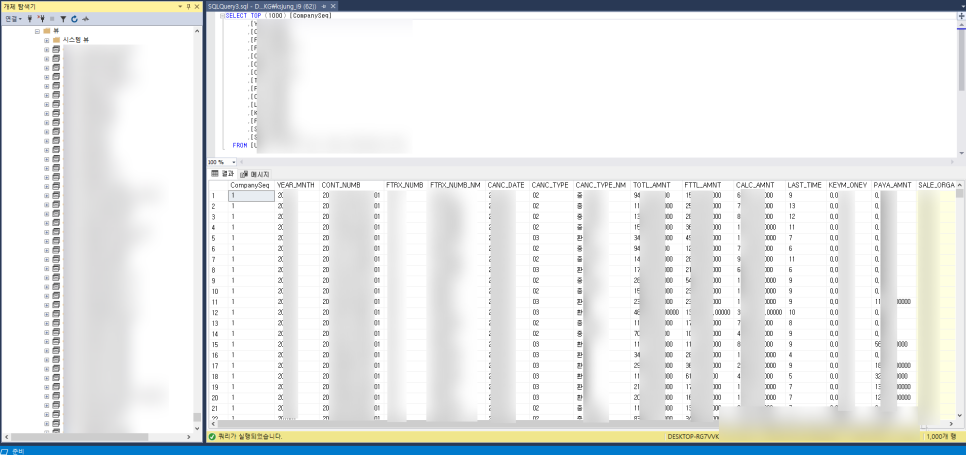The height and width of the screenshot is (455, 966).
Task: Click the CANC_TYPE column header
Action: click(x=551, y=185)
